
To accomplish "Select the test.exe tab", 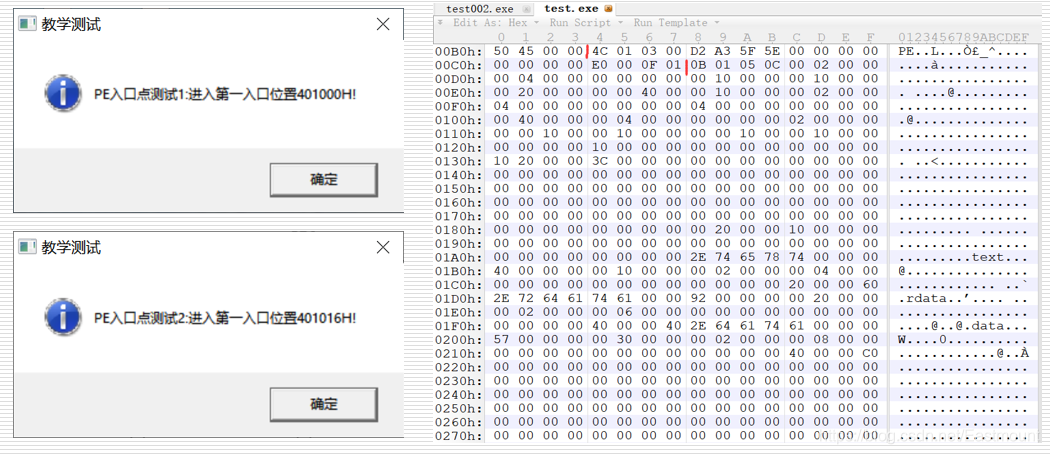I will click(572, 9).
